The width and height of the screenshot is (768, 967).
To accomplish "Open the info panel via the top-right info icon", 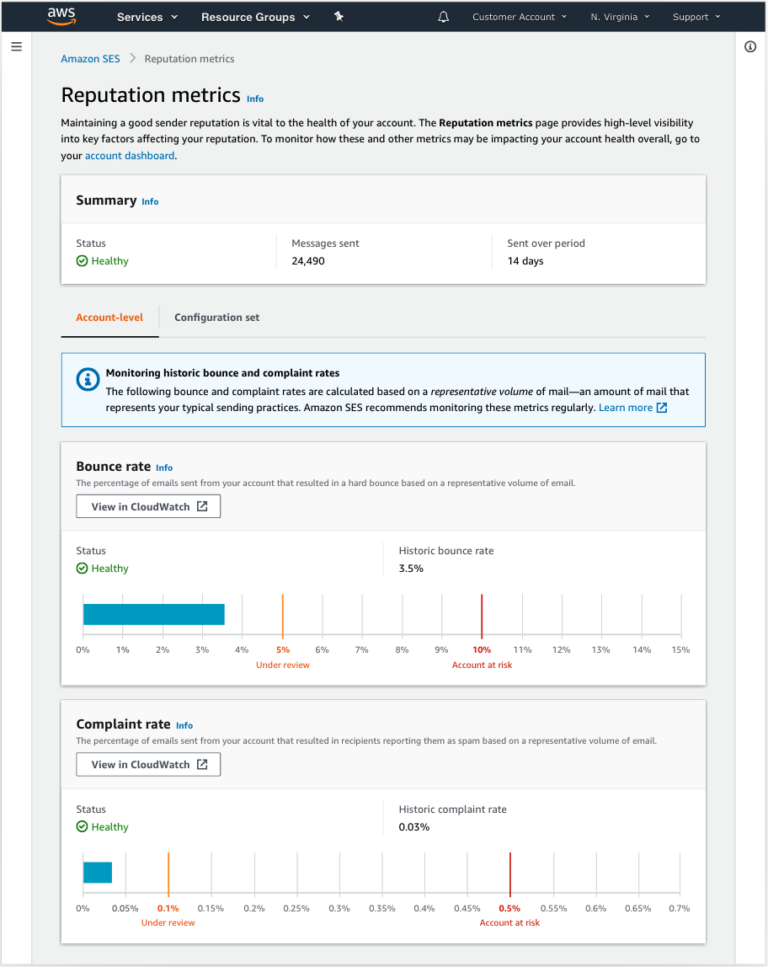I will (x=750, y=47).
